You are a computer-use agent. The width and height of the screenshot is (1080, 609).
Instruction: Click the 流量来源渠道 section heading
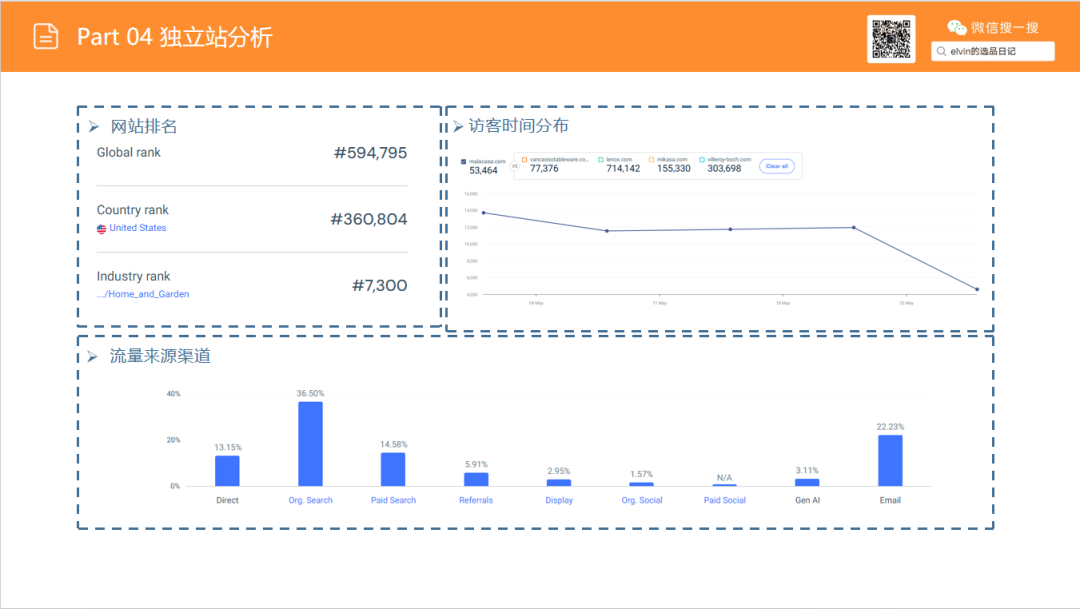pyautogui.click(x=160, y=356)
